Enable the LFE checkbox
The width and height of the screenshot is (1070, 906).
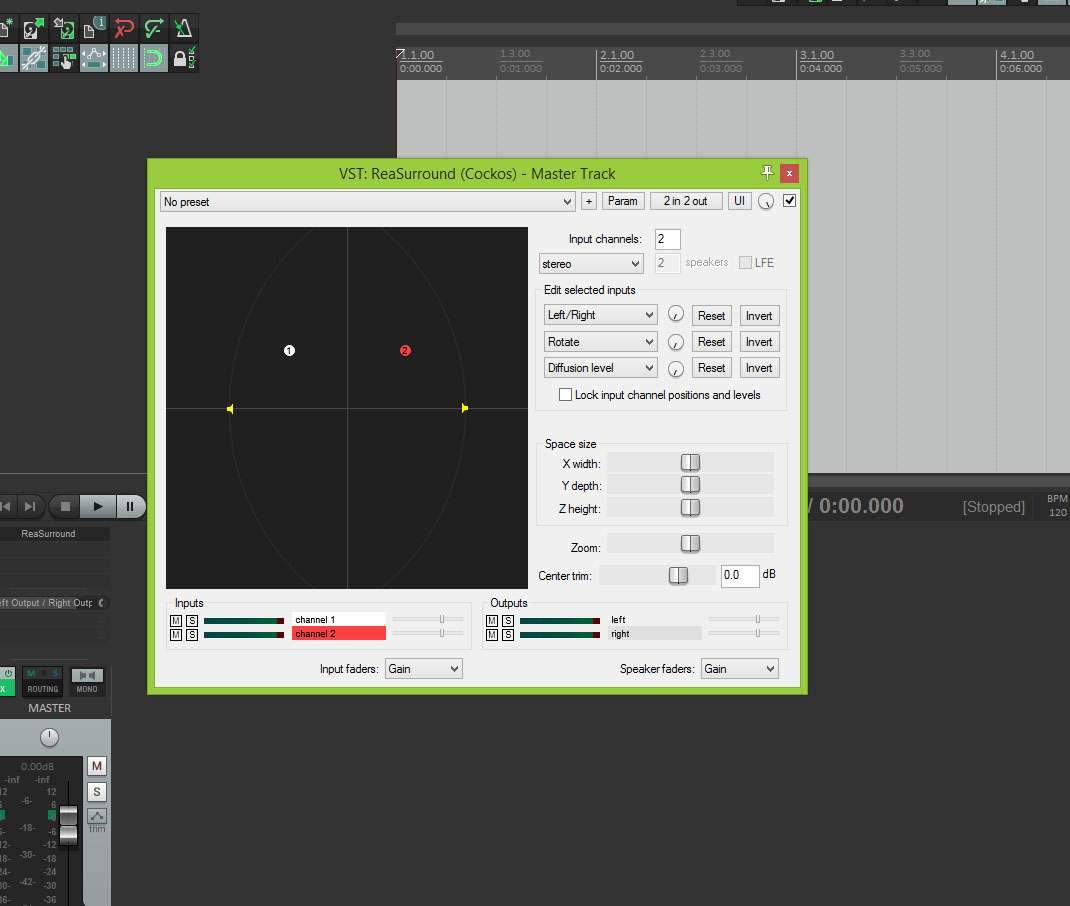click(x=745, y=263)
